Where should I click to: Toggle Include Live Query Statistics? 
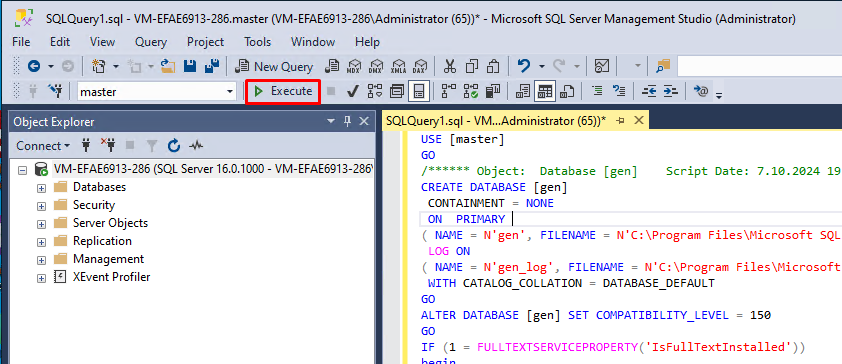471,92
